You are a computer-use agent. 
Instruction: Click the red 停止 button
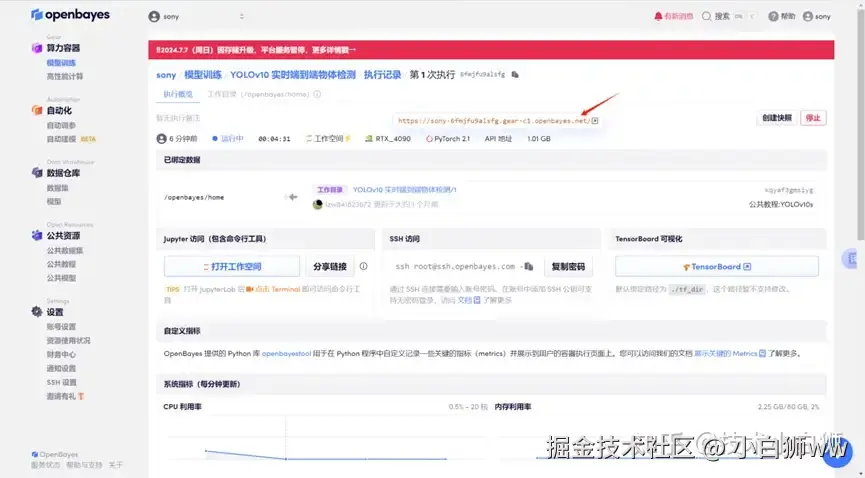[813, 118]
